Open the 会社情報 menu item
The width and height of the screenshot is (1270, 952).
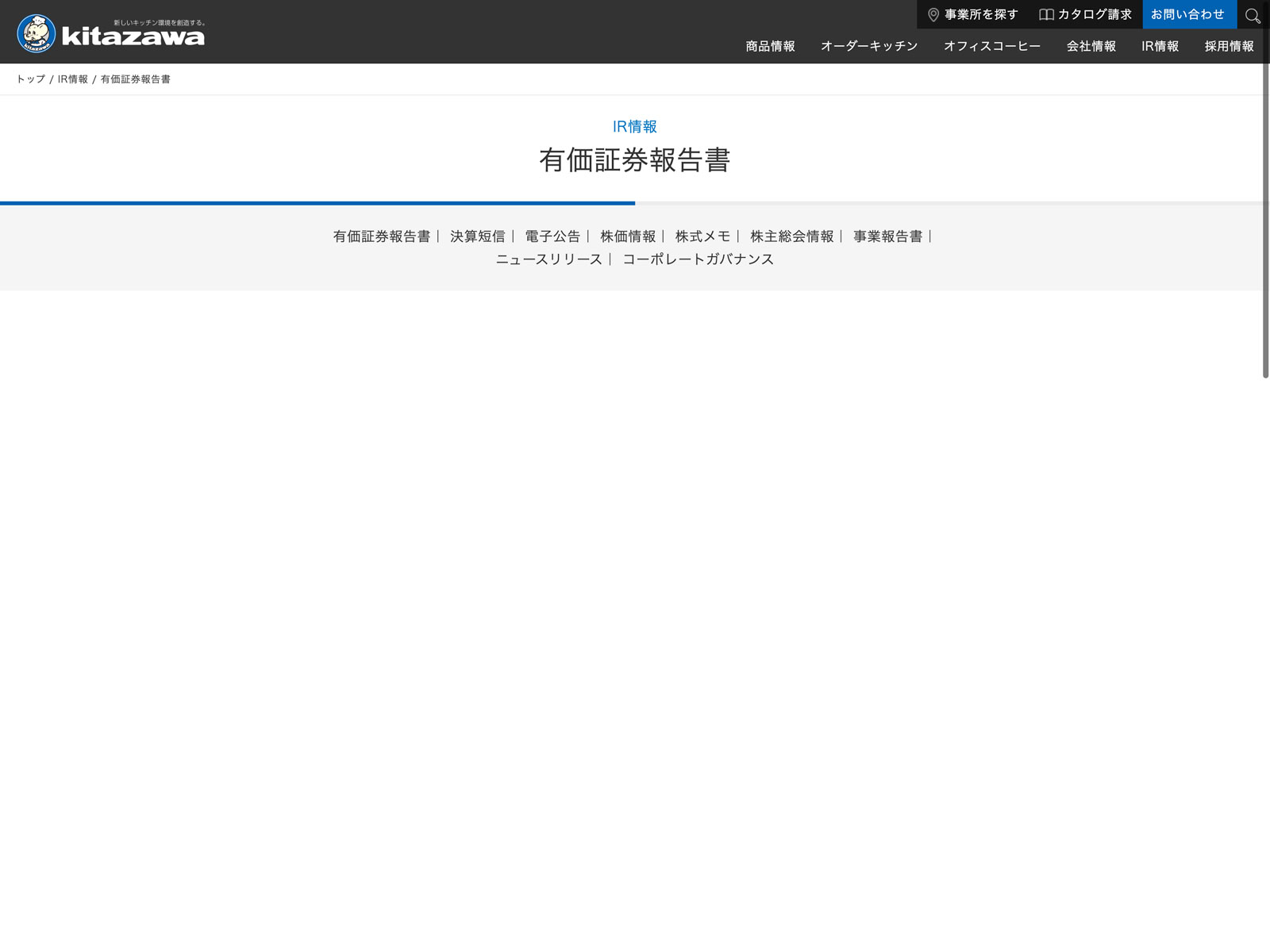coord(1091,46)
